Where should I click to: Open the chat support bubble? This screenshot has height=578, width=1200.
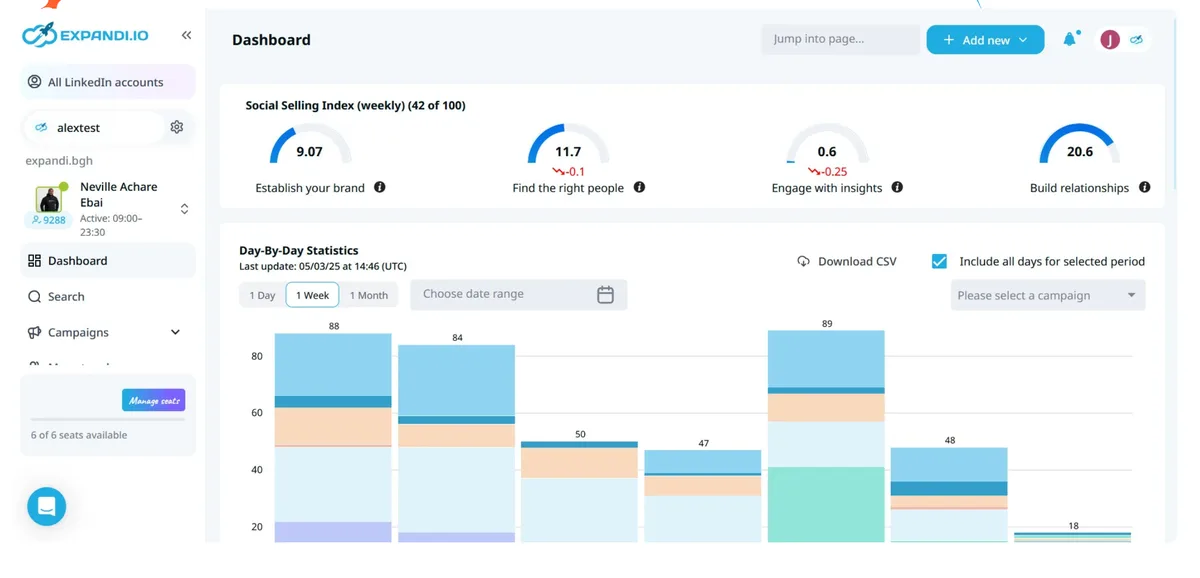pos(46,506)
